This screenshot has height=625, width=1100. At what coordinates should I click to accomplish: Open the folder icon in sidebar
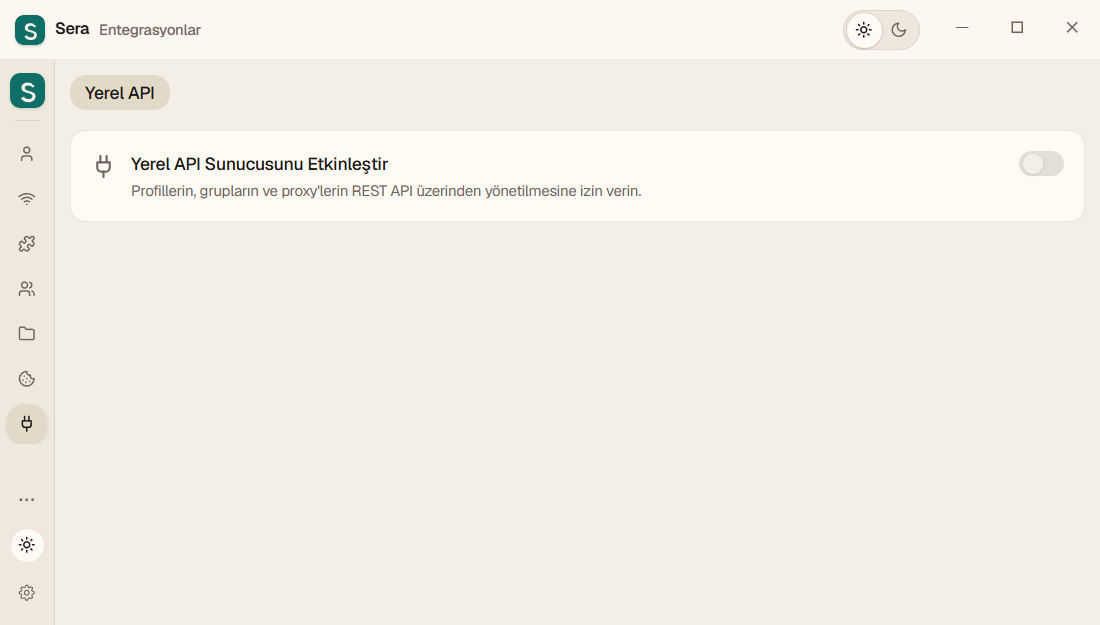[x=27, y=333]
